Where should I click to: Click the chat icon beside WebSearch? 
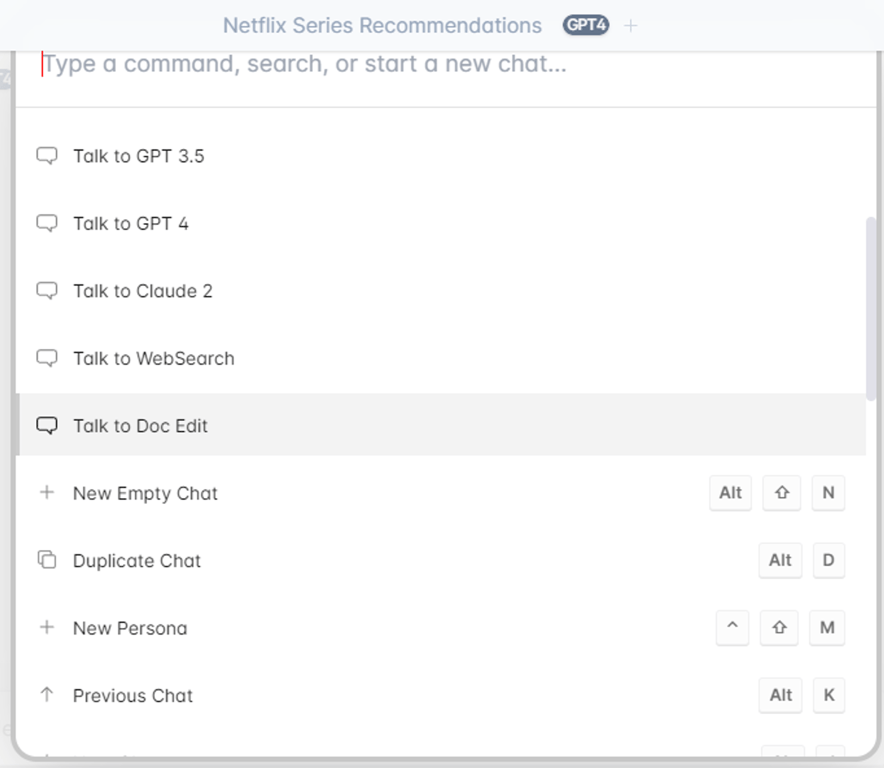tap(47, 358)
